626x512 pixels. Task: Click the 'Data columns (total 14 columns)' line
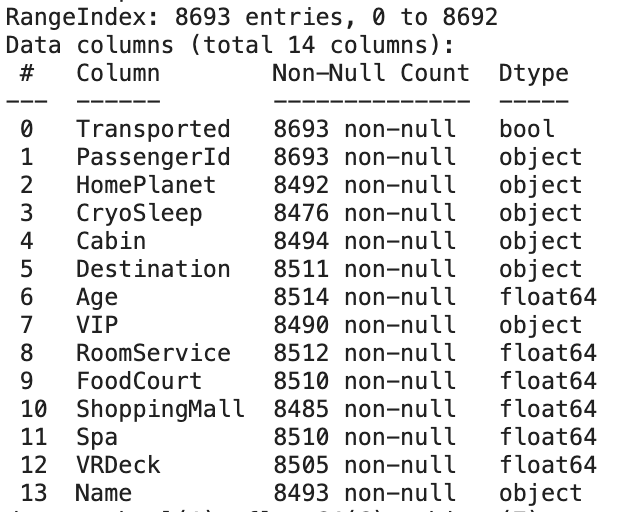(x=231, y=45)
